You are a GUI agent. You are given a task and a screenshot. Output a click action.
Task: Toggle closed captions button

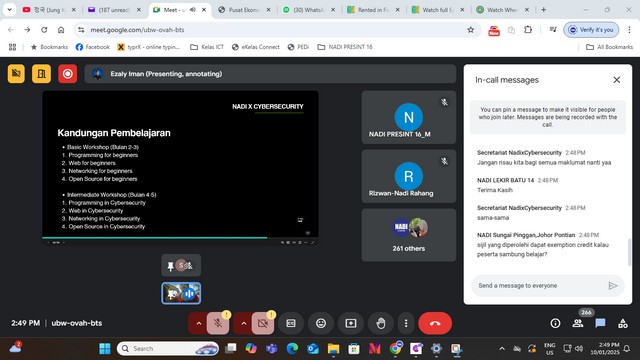click(x=291, y=323)
